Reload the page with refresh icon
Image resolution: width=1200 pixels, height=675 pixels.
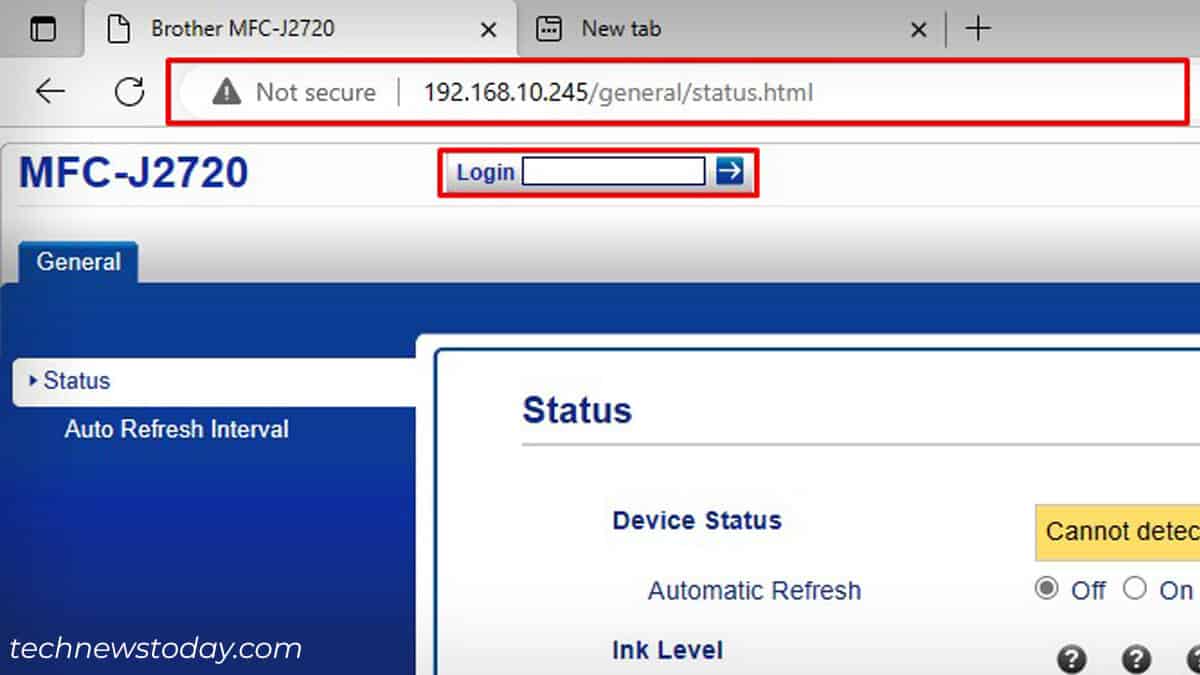coord(129,92)
